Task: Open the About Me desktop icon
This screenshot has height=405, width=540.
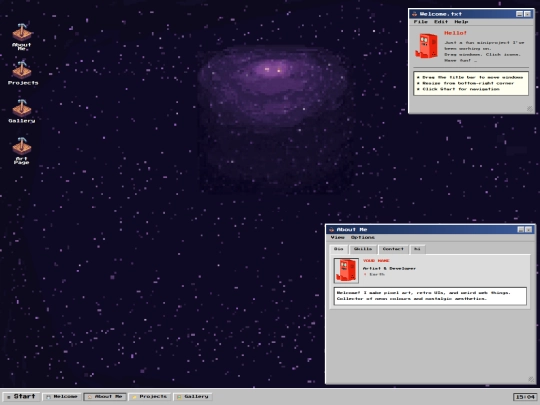Action: (x=22, y=37)
